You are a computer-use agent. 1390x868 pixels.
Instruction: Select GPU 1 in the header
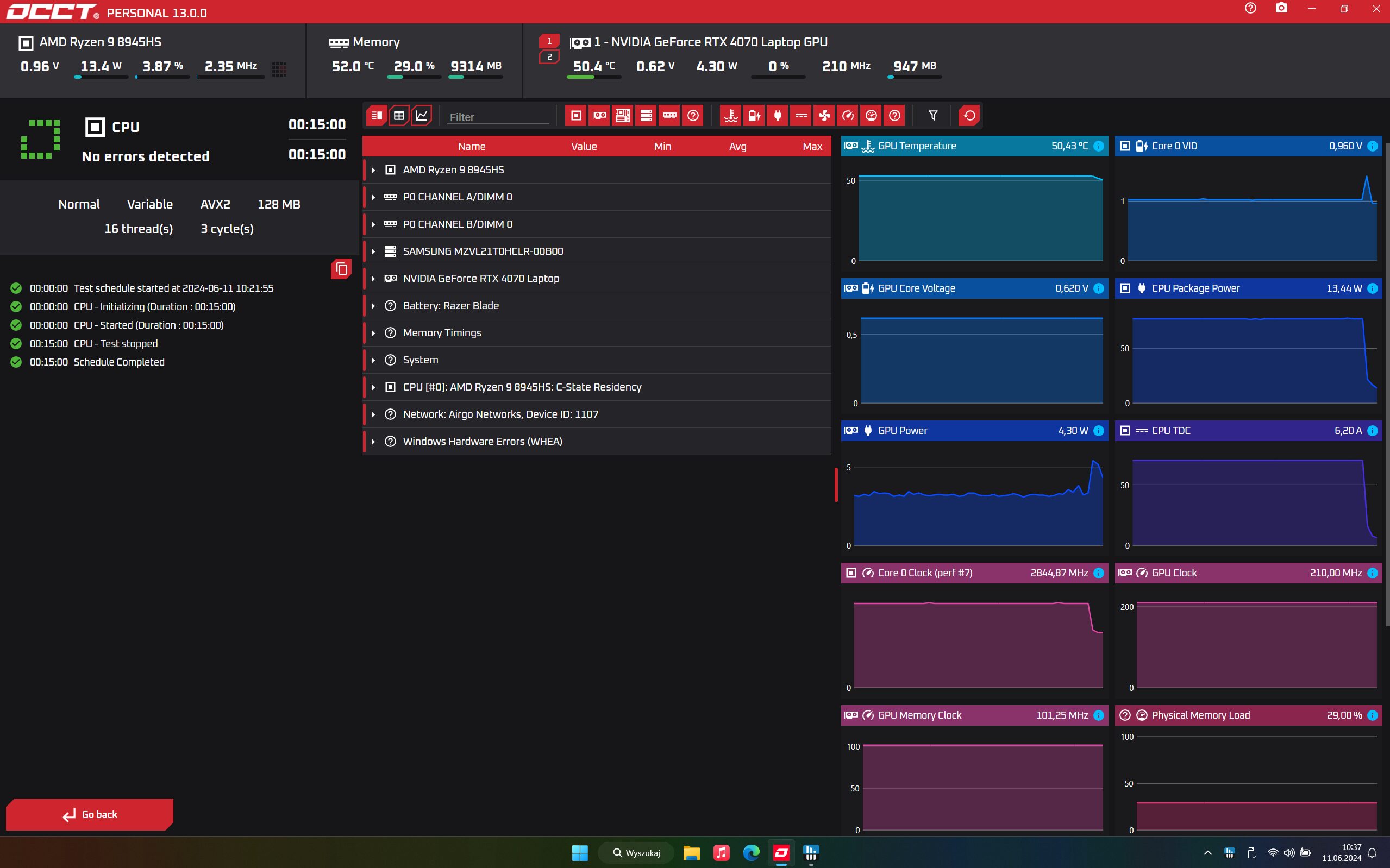pos(549,41)
